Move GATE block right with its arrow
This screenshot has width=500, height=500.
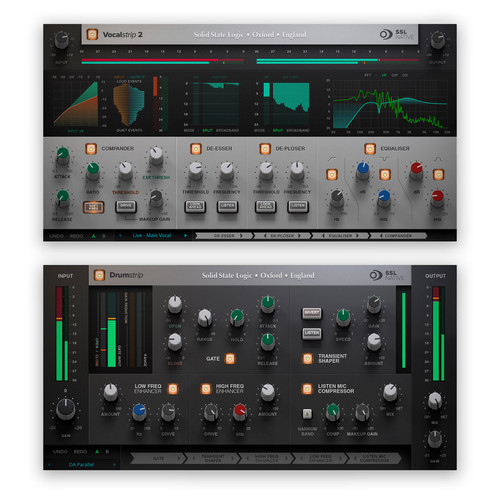pyautogui.click(x=179, y=458)
